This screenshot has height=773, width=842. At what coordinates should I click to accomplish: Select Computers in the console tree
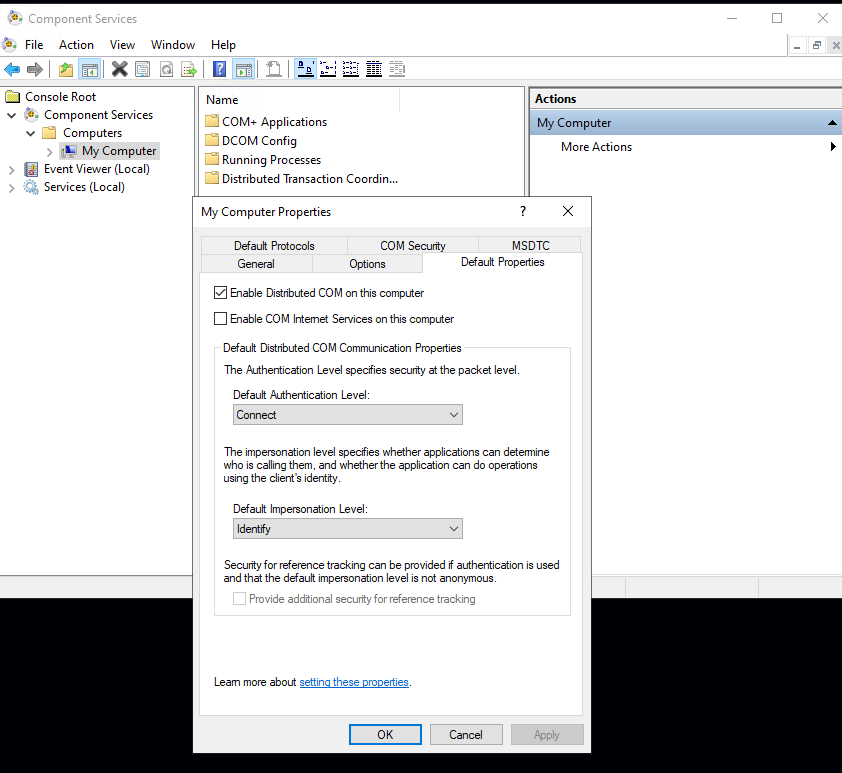click(x=92, y=133)
